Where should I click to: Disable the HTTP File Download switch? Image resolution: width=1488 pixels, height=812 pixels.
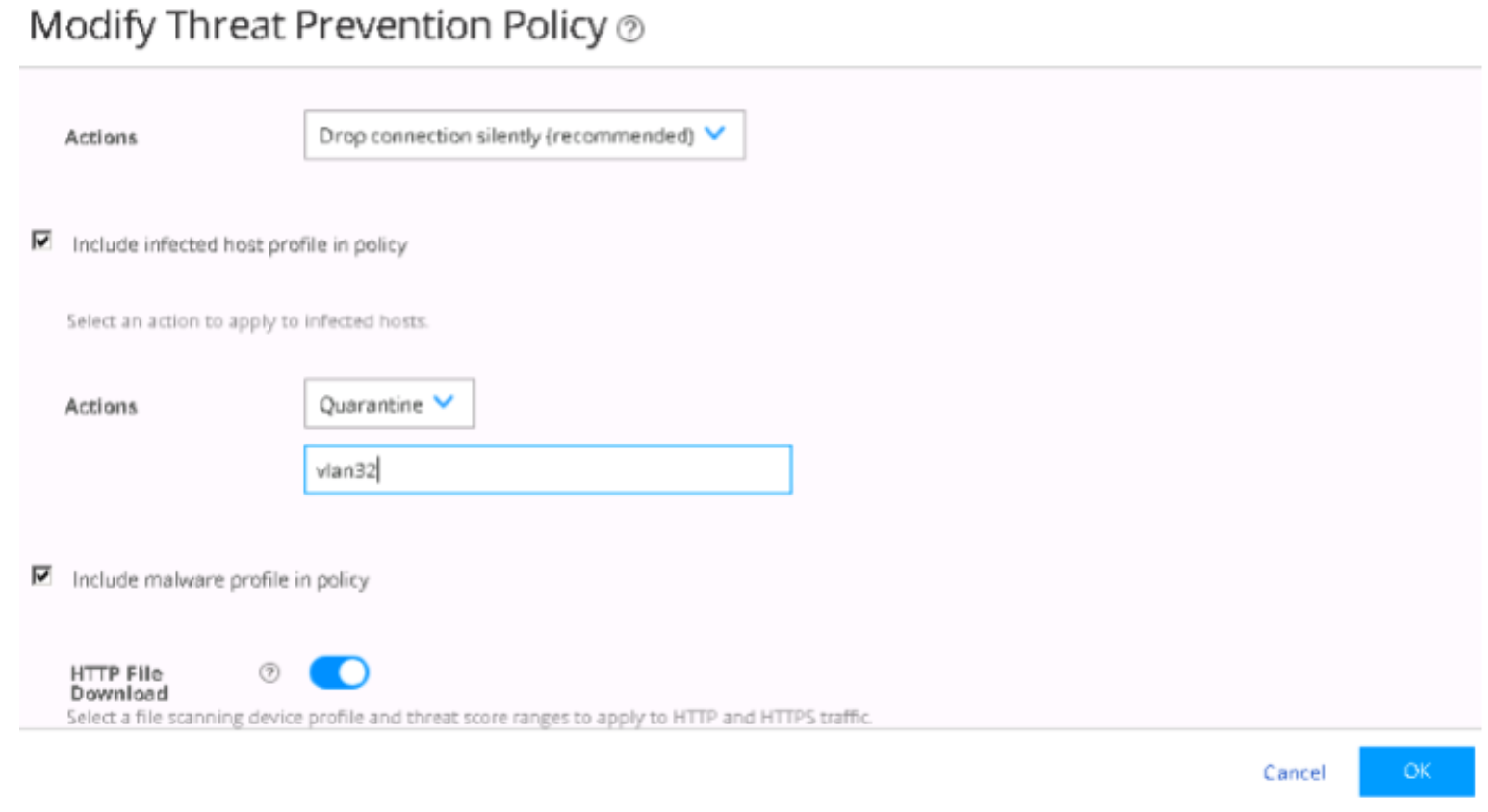coord(339,672)
